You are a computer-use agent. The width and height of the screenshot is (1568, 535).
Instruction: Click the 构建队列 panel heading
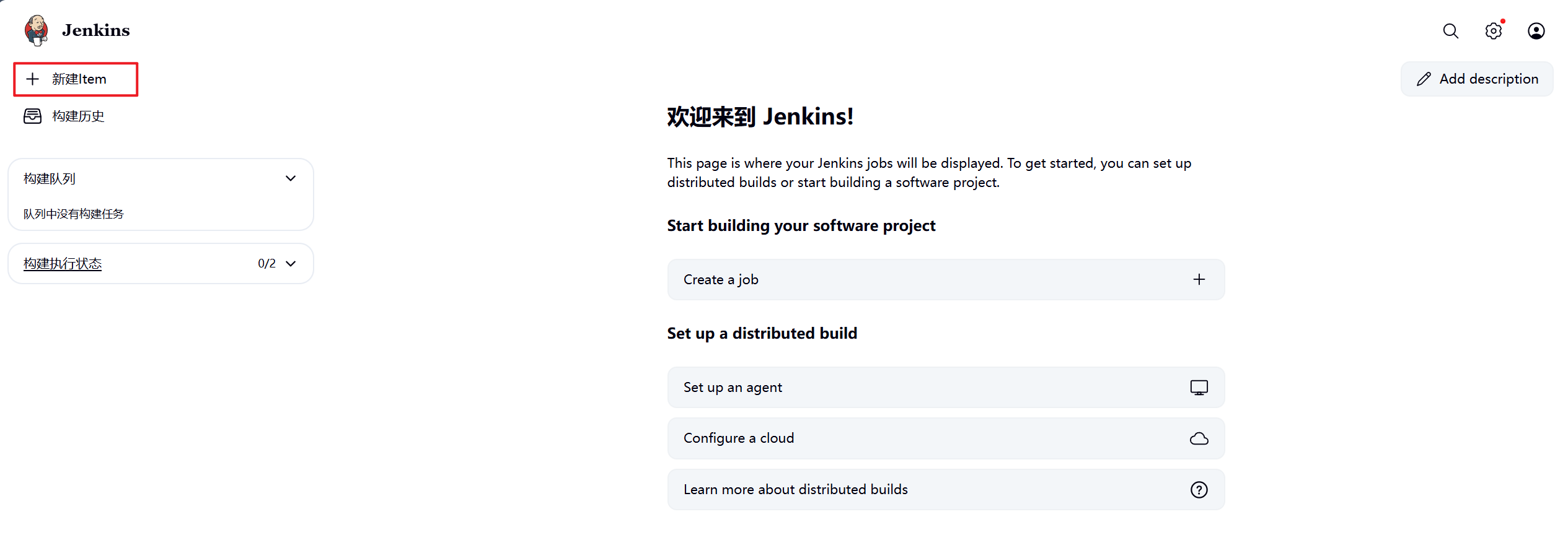point(50,178)
